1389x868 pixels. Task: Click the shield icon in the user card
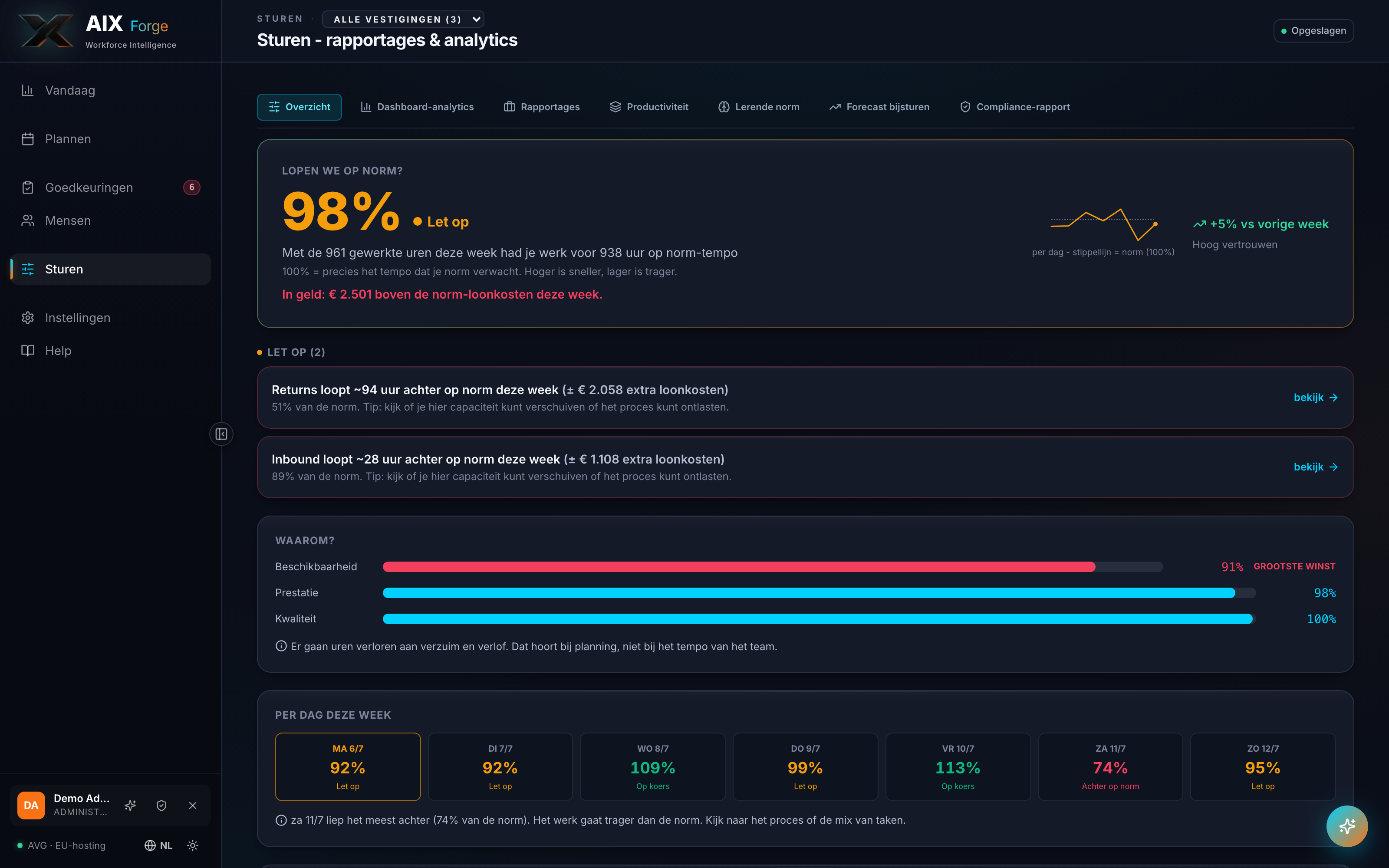pyautogui.click(x=161, y=805)
